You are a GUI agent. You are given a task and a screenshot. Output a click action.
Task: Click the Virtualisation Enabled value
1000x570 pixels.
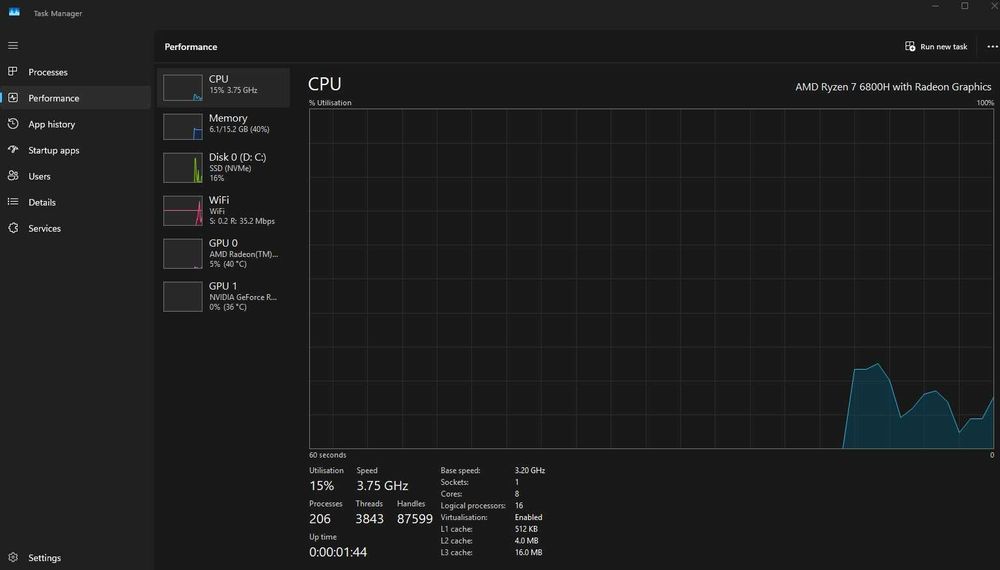[x=529, y=517]
